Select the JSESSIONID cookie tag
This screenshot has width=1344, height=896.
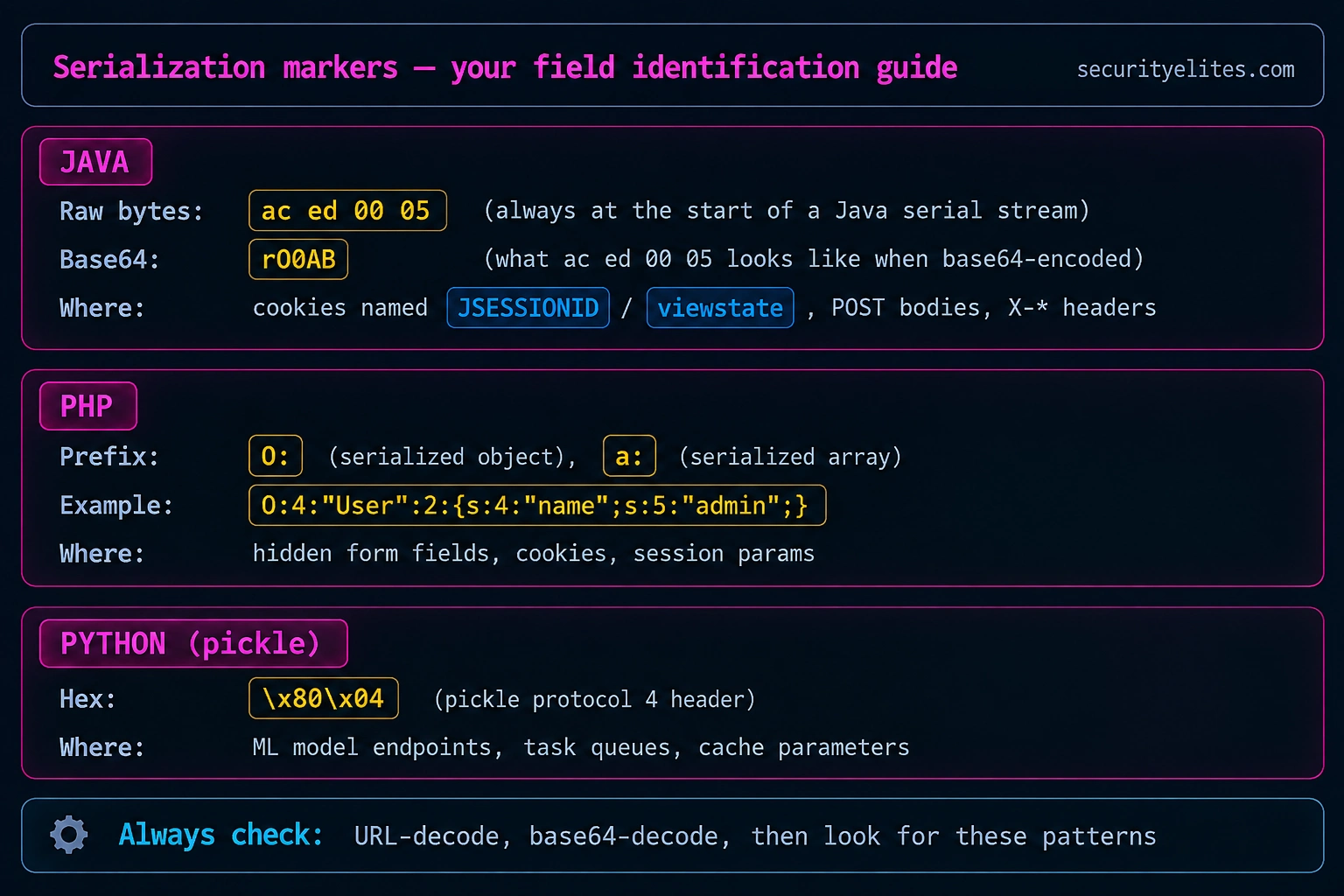click(528, 308)
